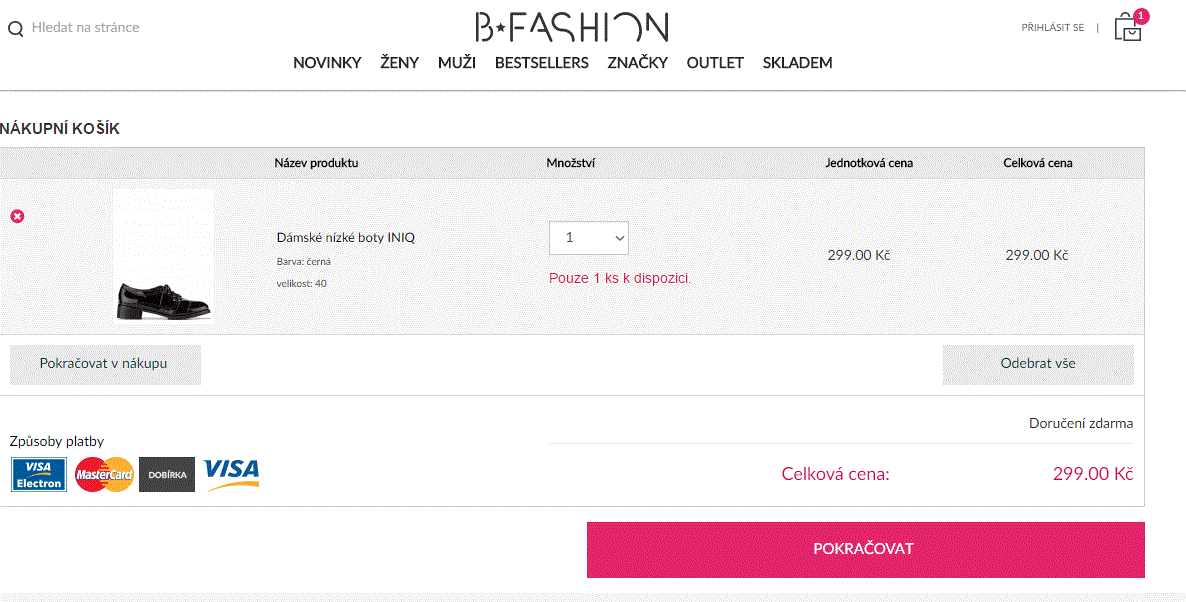Viewport: 1186px width, 602px height.
Task: Click the Dobírka payment icon
Action: pos(167,475)
